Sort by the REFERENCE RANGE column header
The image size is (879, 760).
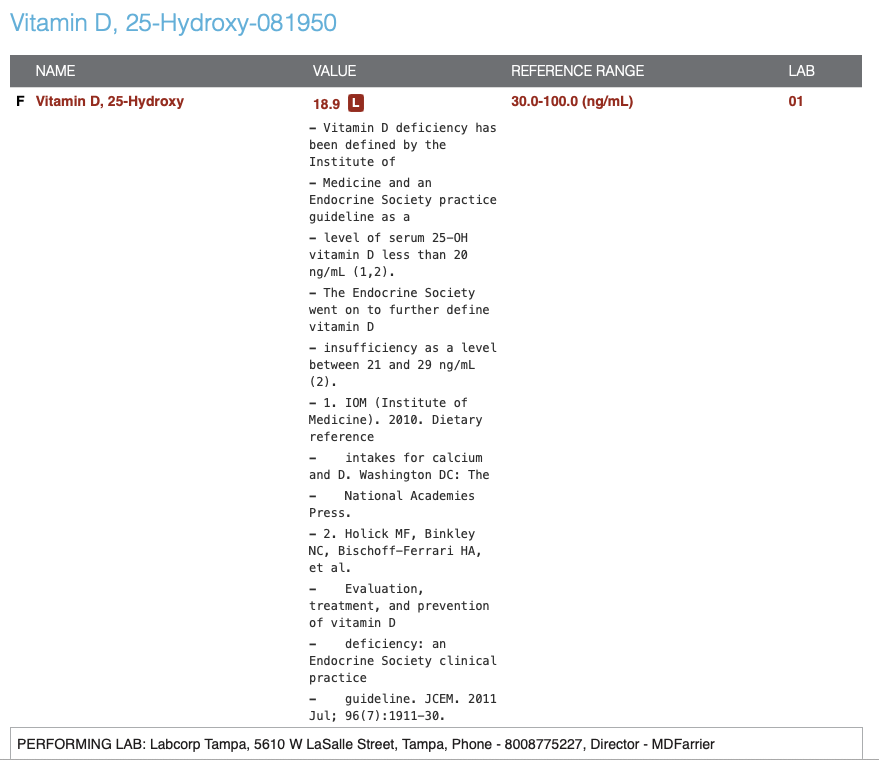577,71
